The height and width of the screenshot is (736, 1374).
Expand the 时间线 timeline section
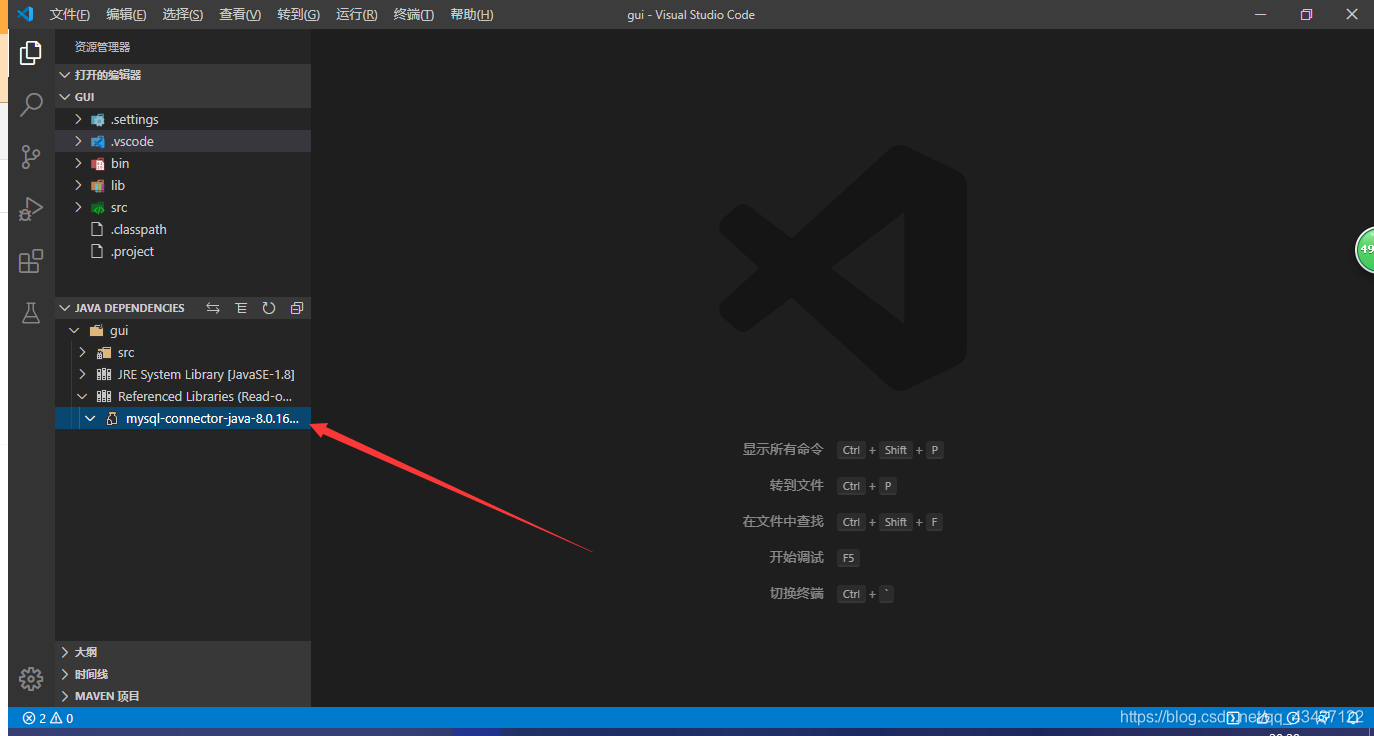coord(183,674)
